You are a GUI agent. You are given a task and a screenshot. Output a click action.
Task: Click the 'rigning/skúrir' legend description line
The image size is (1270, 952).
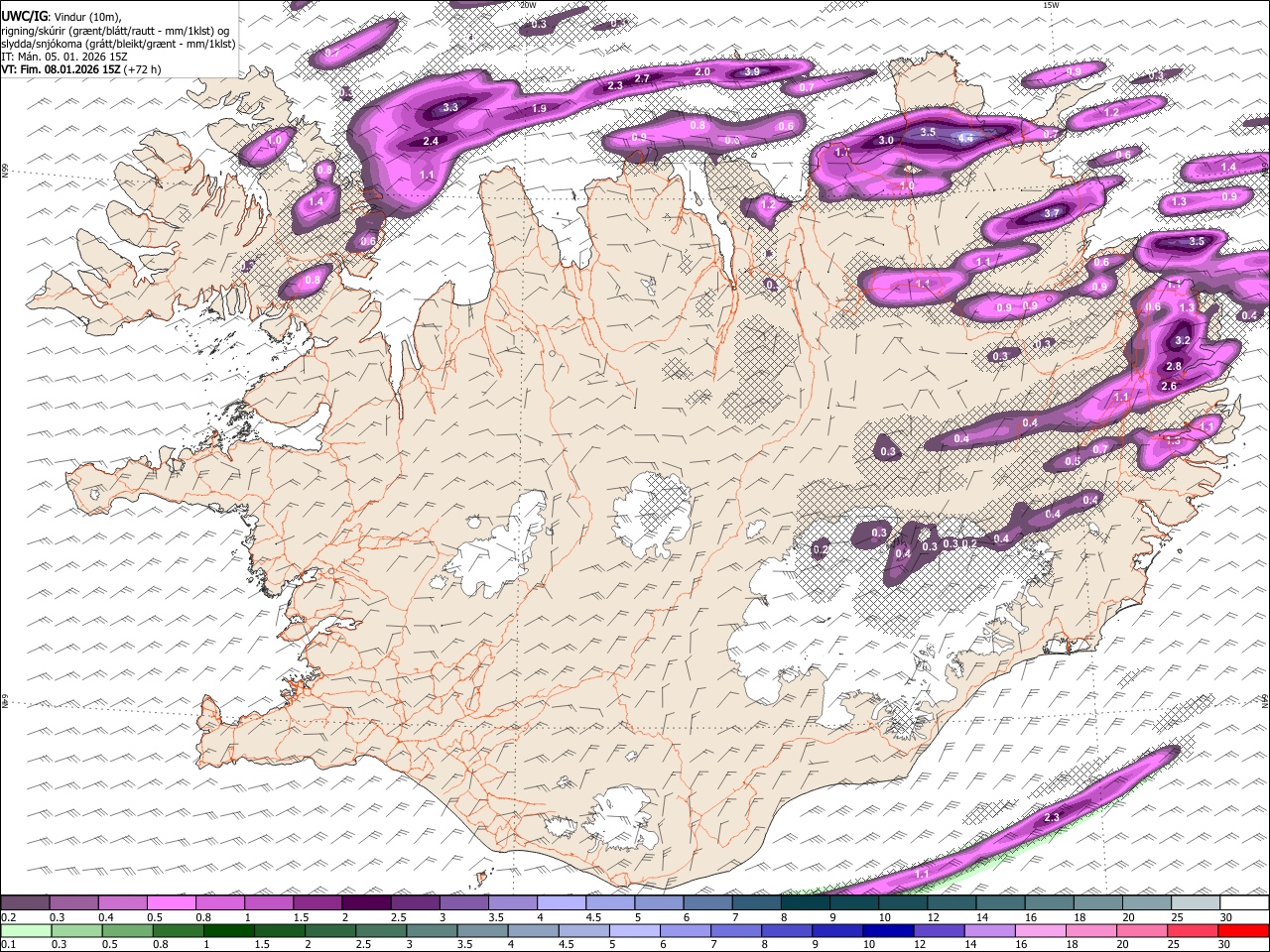tap(116, 30)
